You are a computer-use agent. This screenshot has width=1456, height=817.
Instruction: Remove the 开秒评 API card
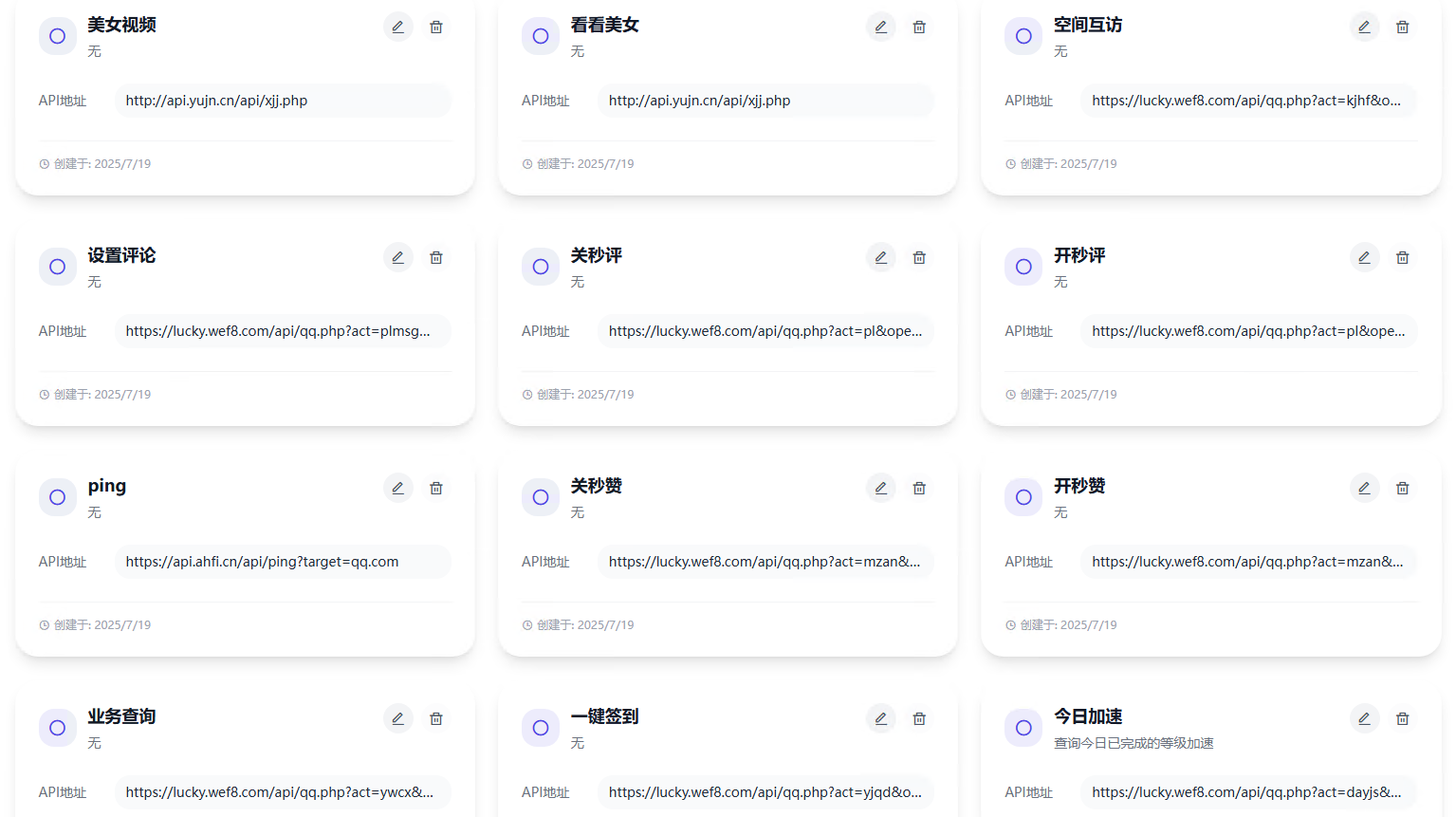tap(1402, 258)
